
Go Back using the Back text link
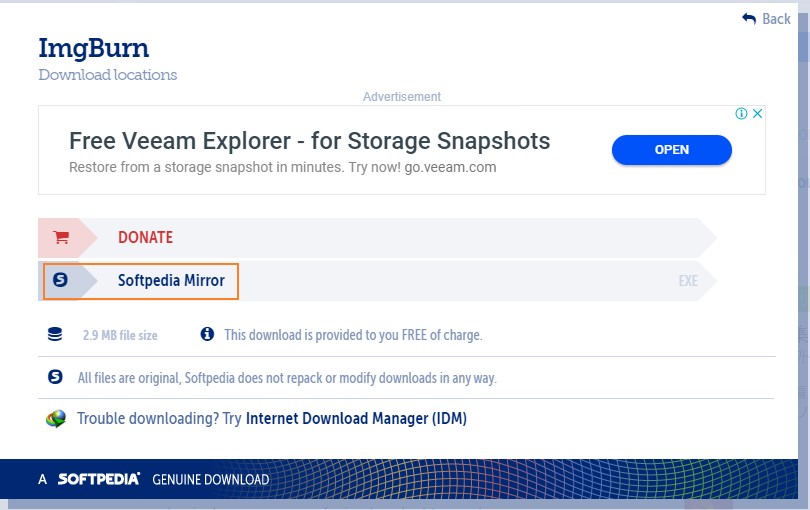(776, 19)
